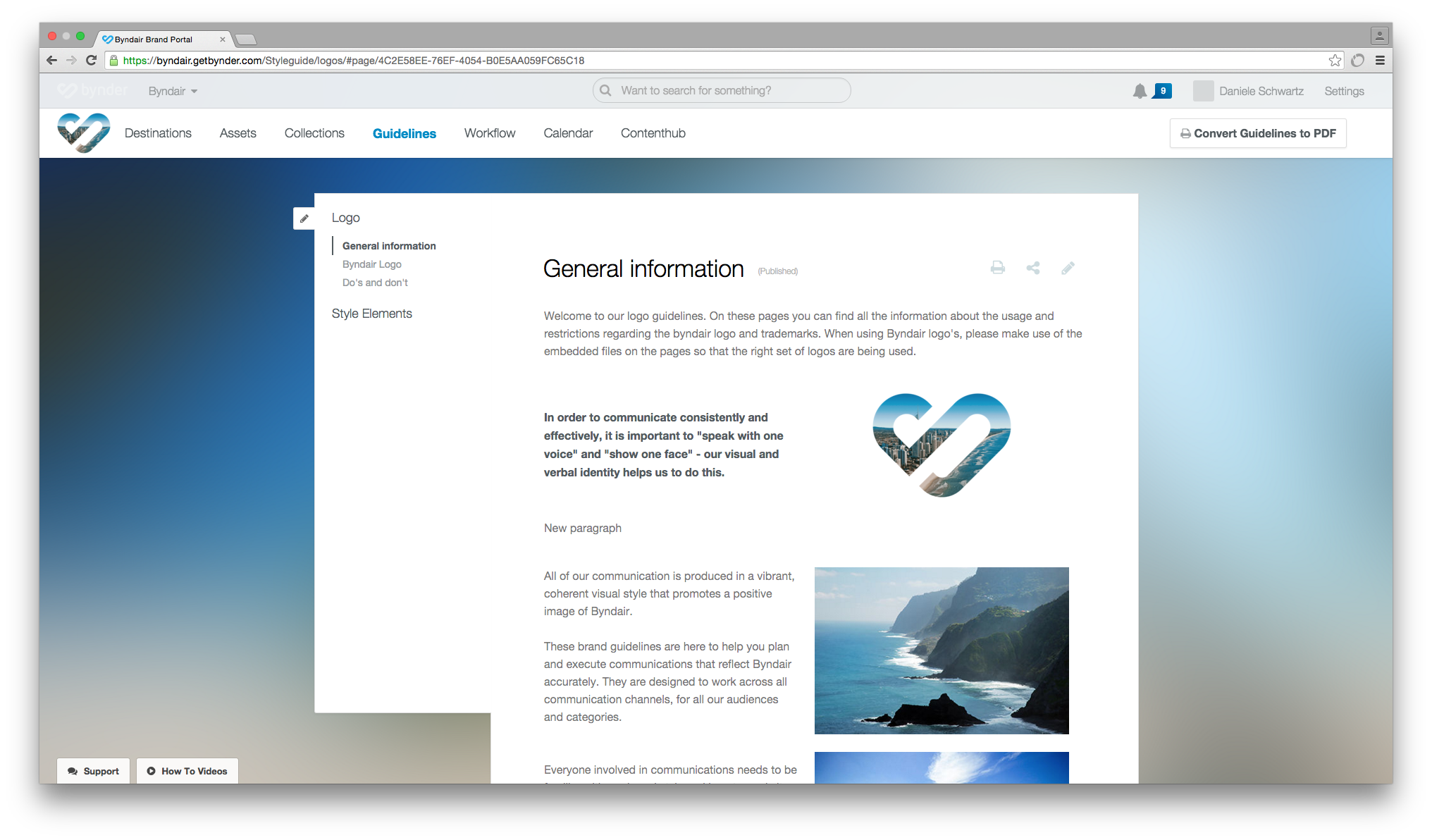1432x840 pixels.
Task: Open the How To Videos button
Action: coord(187,771)
